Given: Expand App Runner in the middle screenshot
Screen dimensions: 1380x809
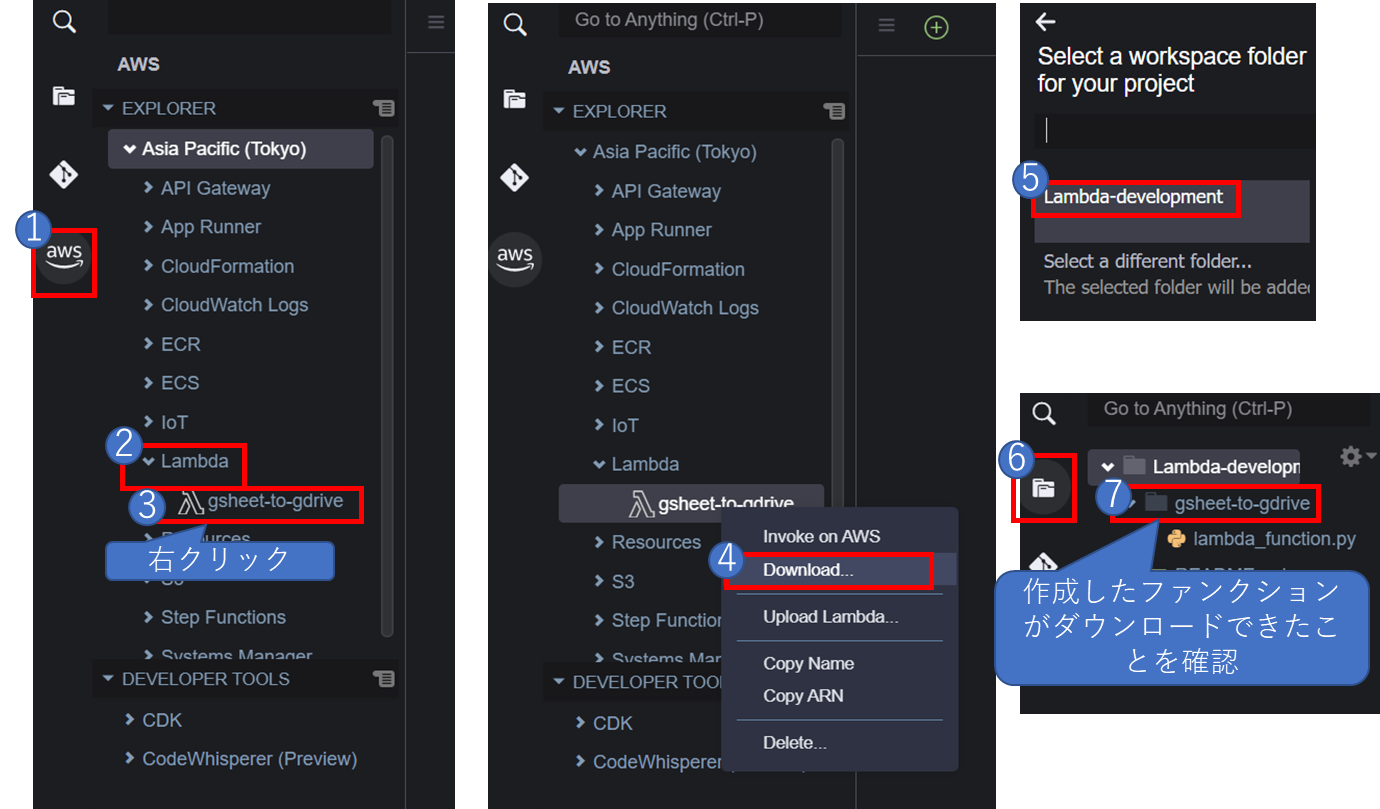Looking at the screenshot, I should pos(599,230).
